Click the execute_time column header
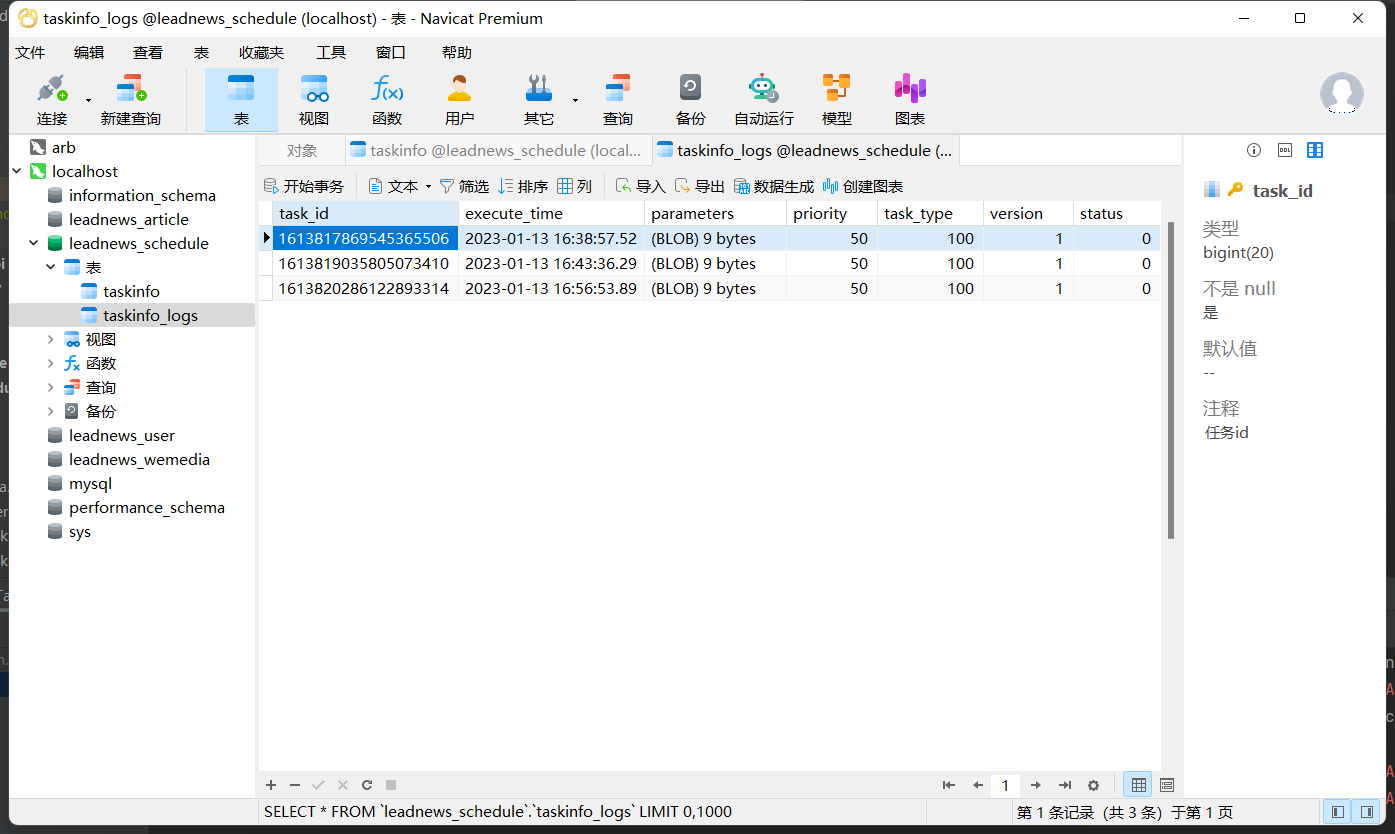This screenshot has width=1395, height=834. tap(551, 213)
